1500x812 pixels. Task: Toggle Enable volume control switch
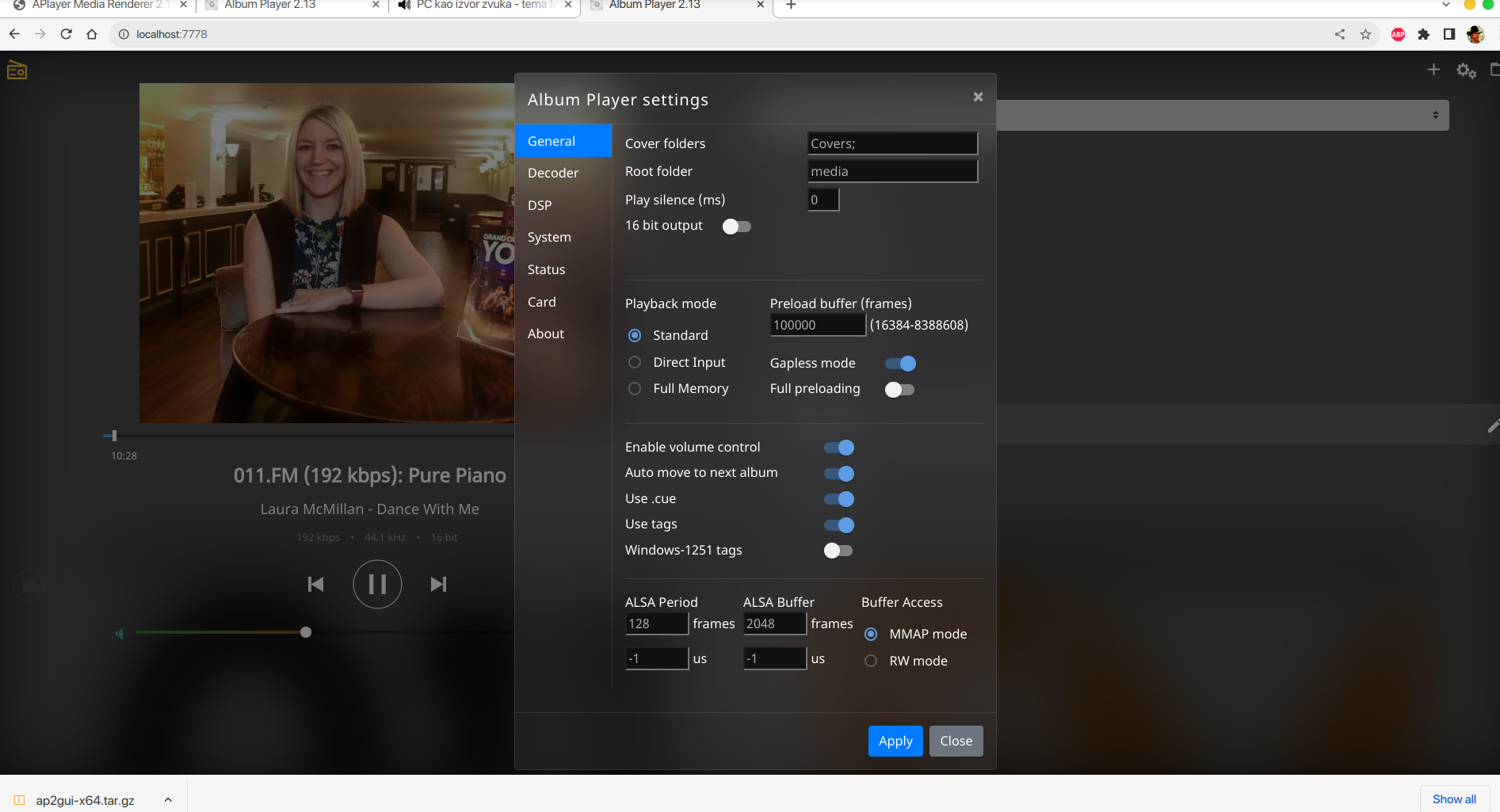click(x=839, y=448)
